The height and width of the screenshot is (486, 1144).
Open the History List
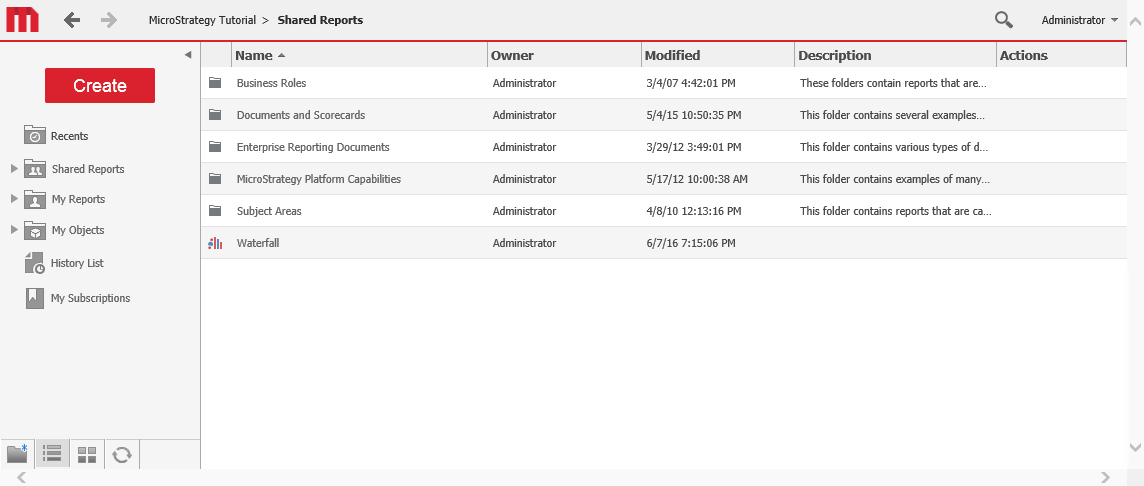77,263
